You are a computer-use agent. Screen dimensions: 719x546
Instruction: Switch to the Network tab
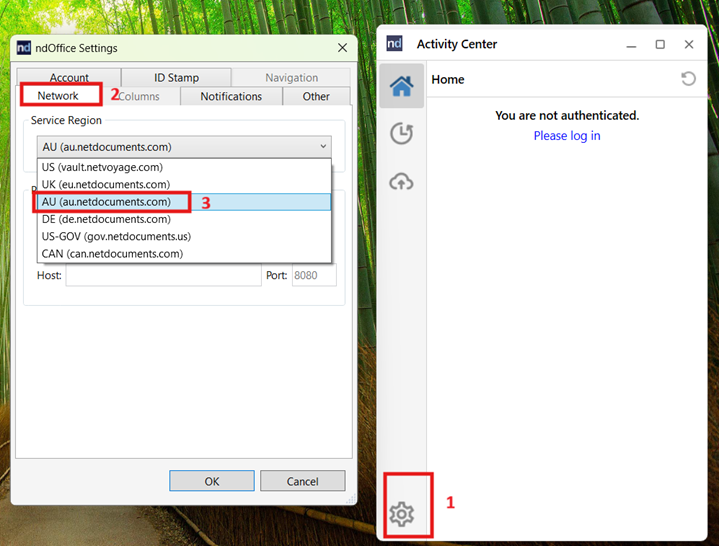58,96
